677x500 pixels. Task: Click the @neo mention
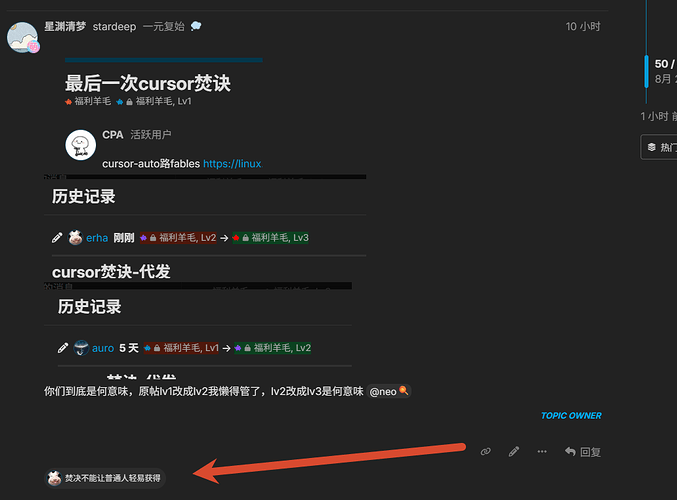click(x=389, y=392)
